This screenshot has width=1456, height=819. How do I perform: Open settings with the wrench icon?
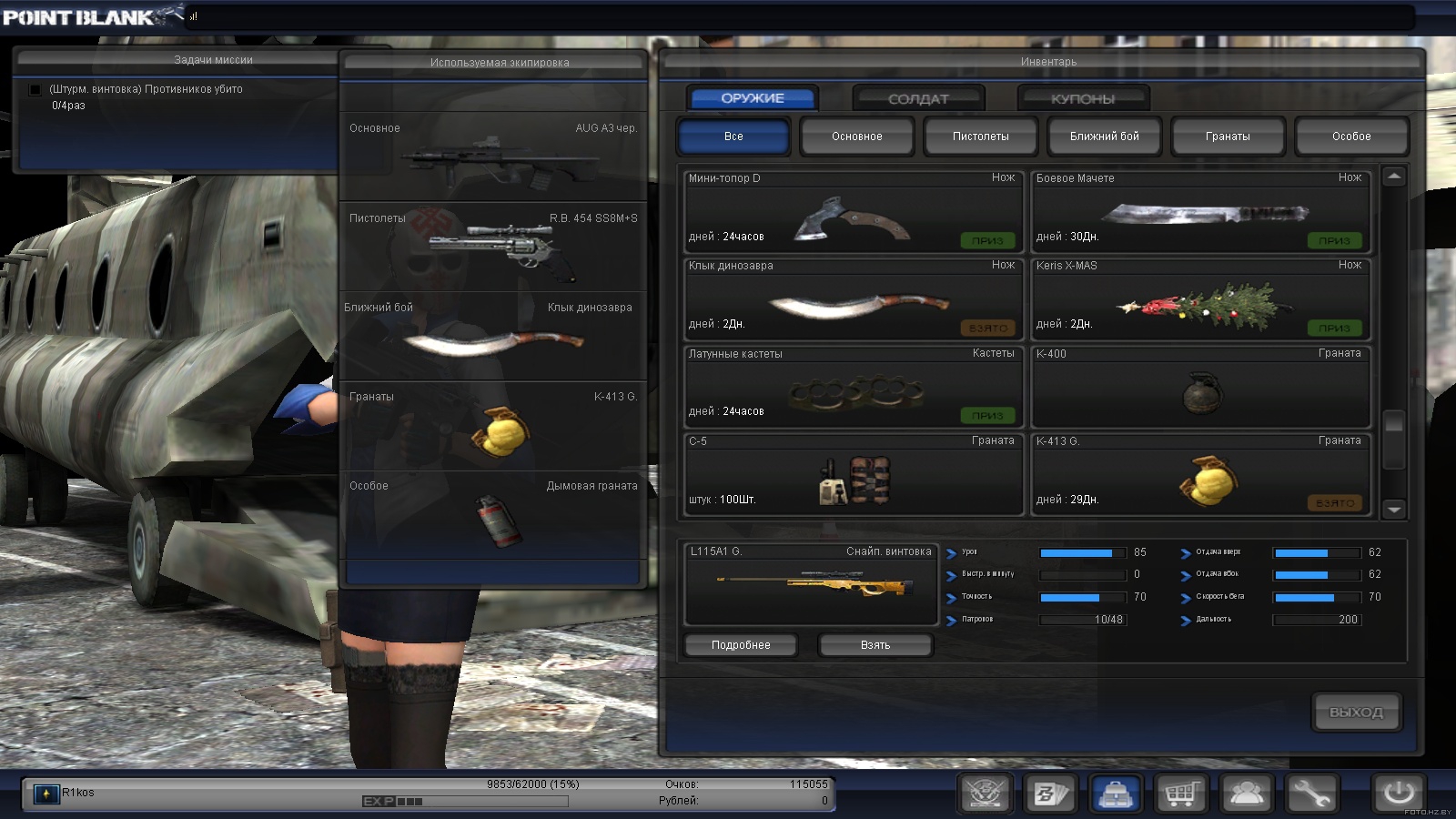1311,794
